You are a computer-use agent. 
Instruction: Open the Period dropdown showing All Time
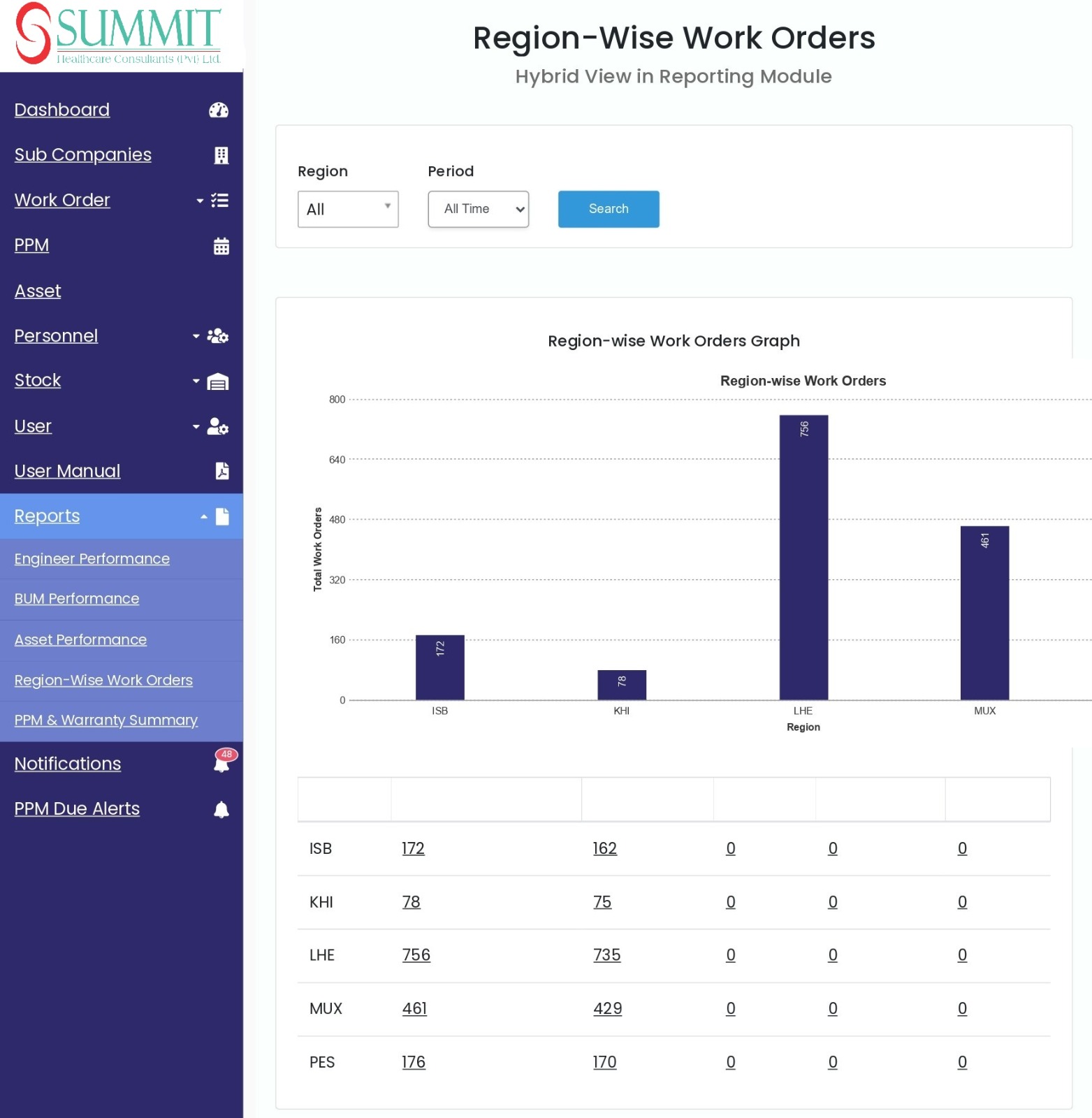479,209
